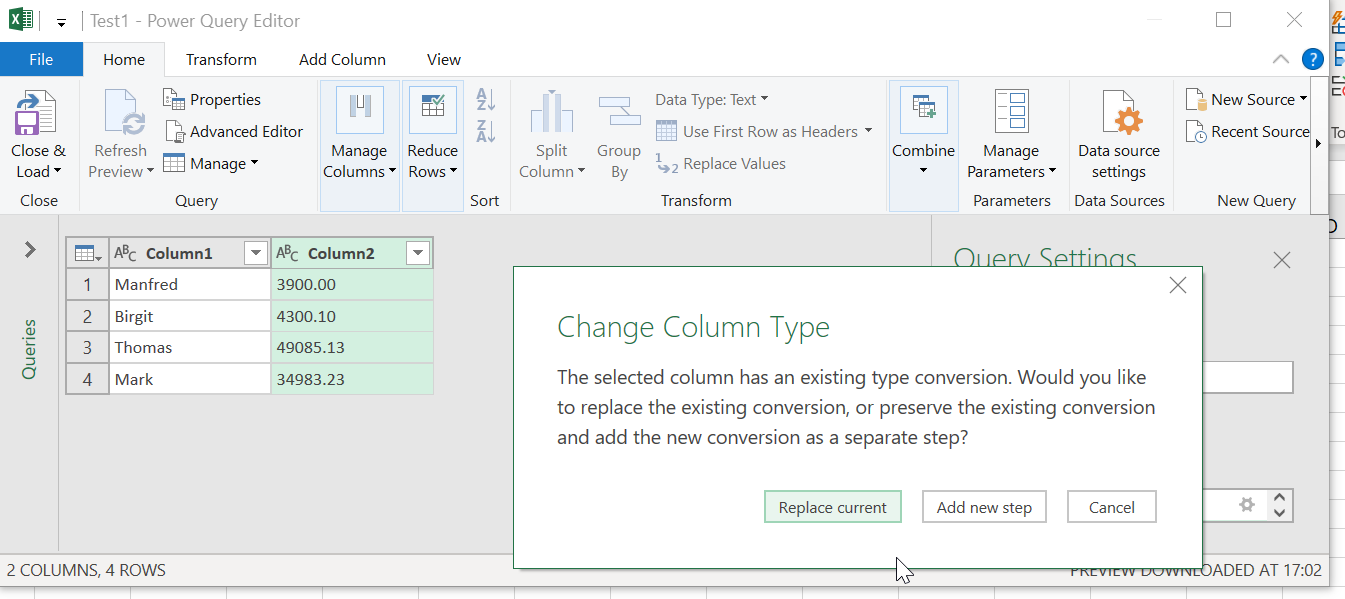Open the Column2 filter dropdown
Viewport: 1345px width, 599px height.
point(418,254)
